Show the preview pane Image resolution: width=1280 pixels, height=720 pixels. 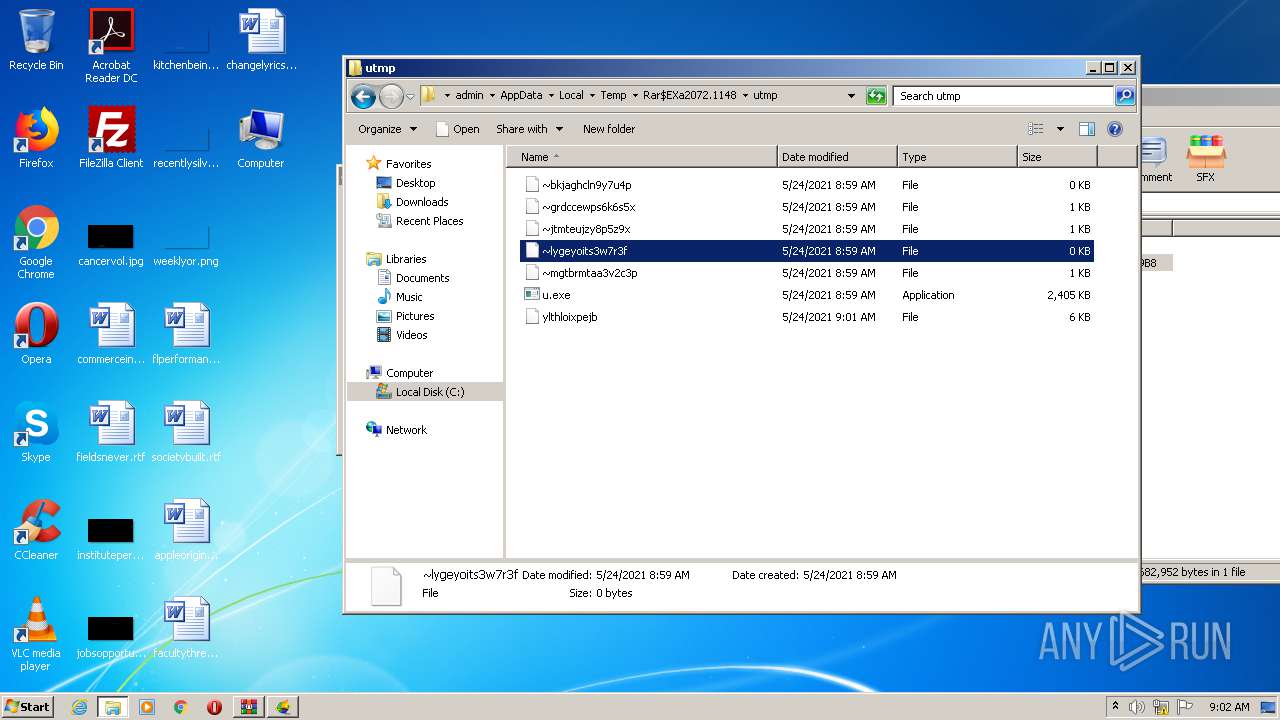[1087, 129]
